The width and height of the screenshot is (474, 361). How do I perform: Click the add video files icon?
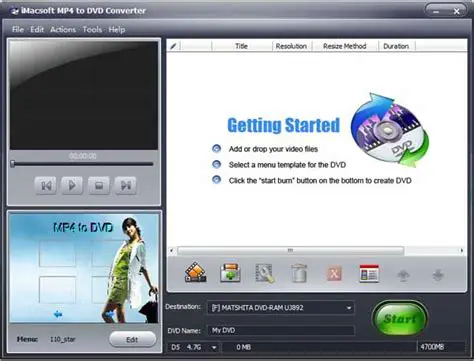196,273
